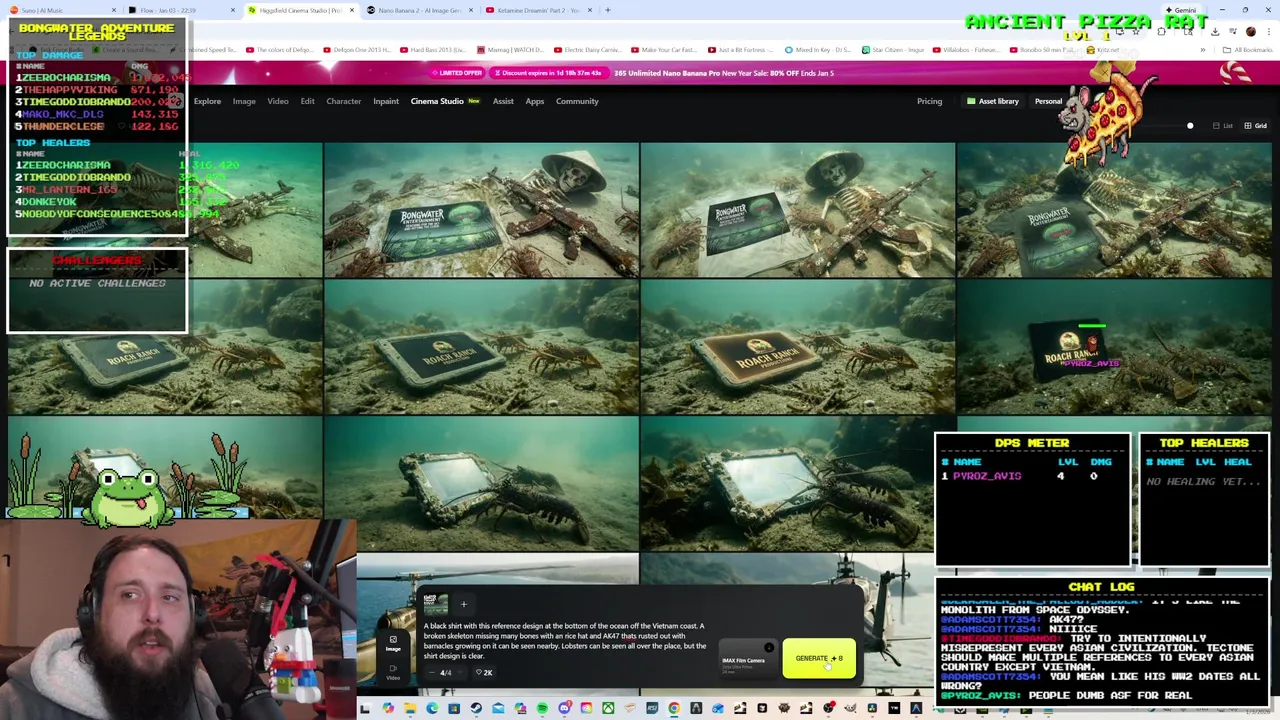The image size is (1280, 720).
Task: Close the Higgsfield Cinema Studio tab
Action: click(x=352, y=10)
